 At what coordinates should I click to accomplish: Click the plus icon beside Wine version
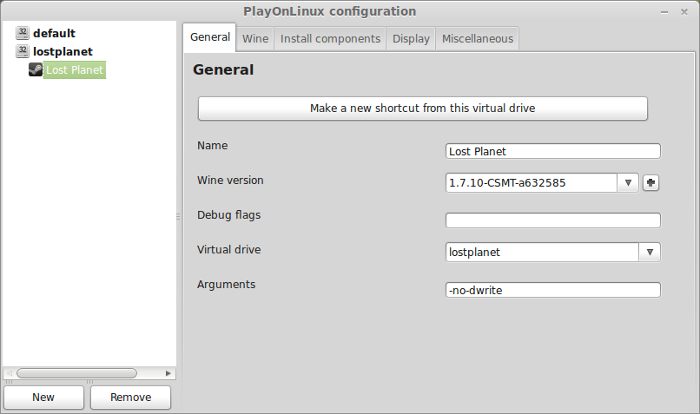651,183
